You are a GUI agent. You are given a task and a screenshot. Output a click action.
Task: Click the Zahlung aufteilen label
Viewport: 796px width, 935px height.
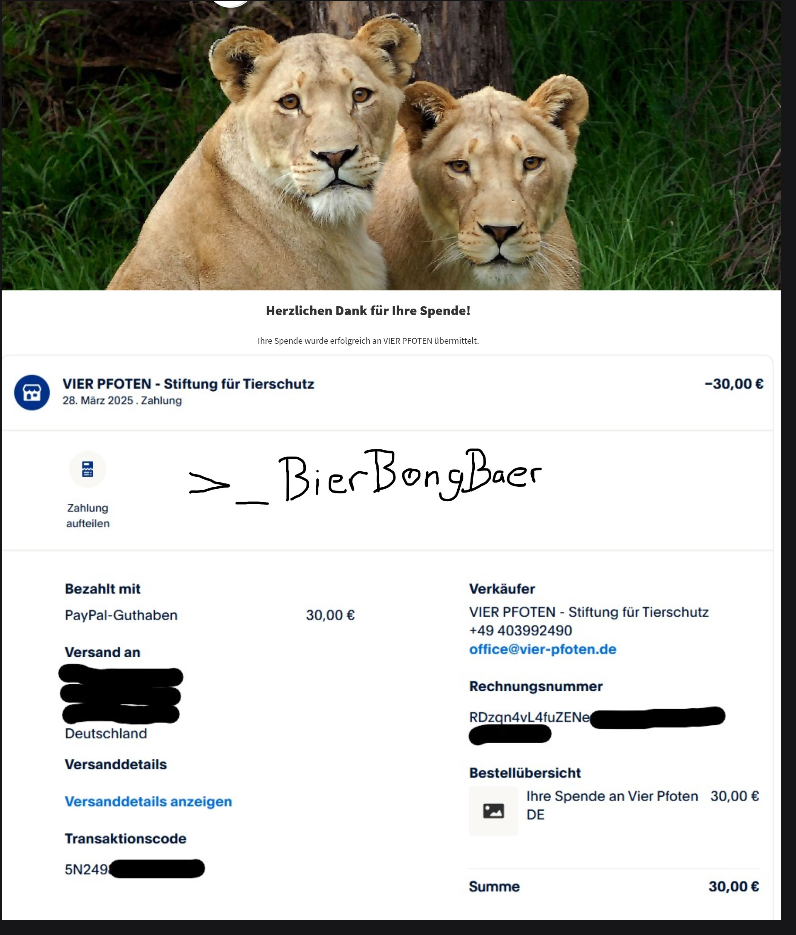(88, 516)
